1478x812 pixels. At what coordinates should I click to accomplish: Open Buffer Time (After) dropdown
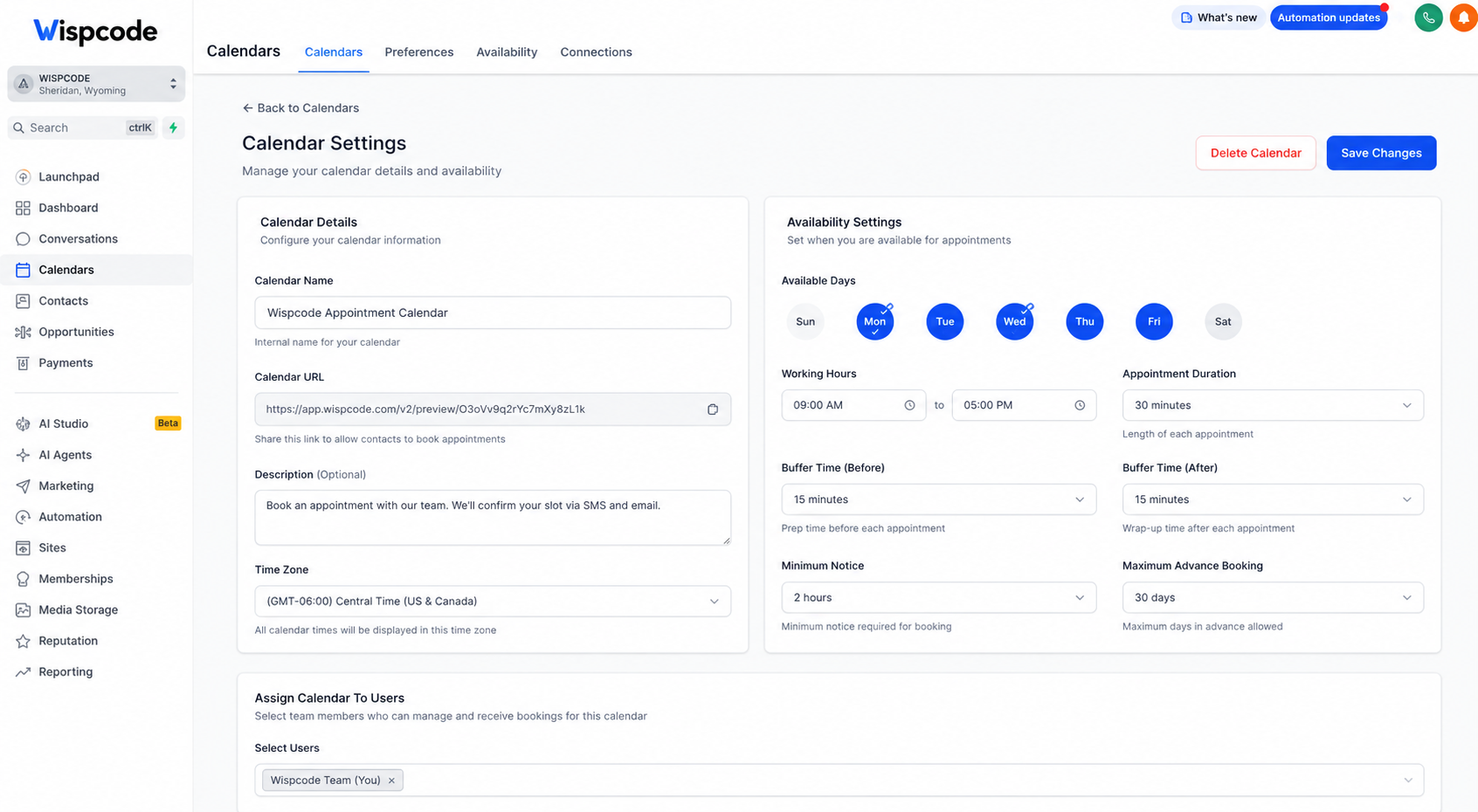(1273, 499)
